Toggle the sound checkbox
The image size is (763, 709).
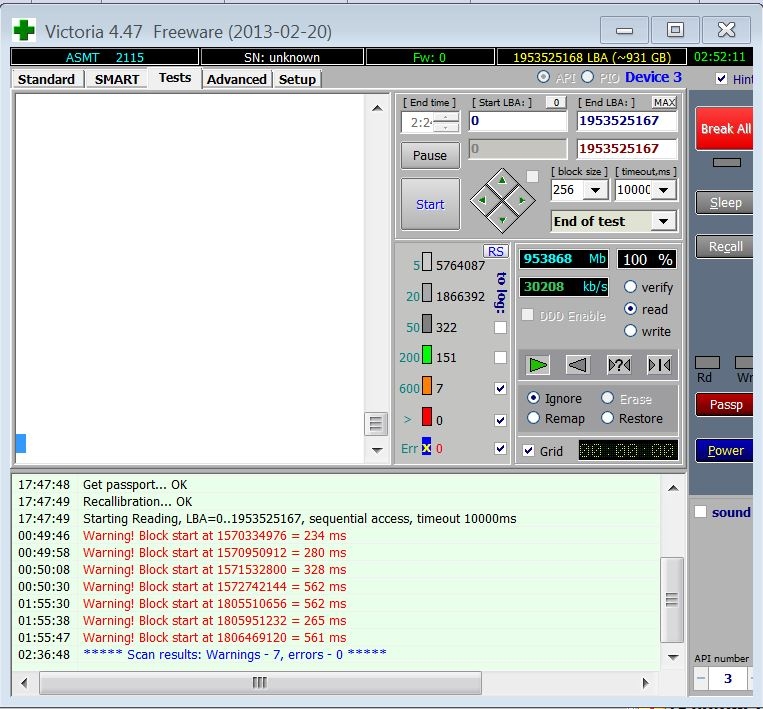click(x=700, y=511)
